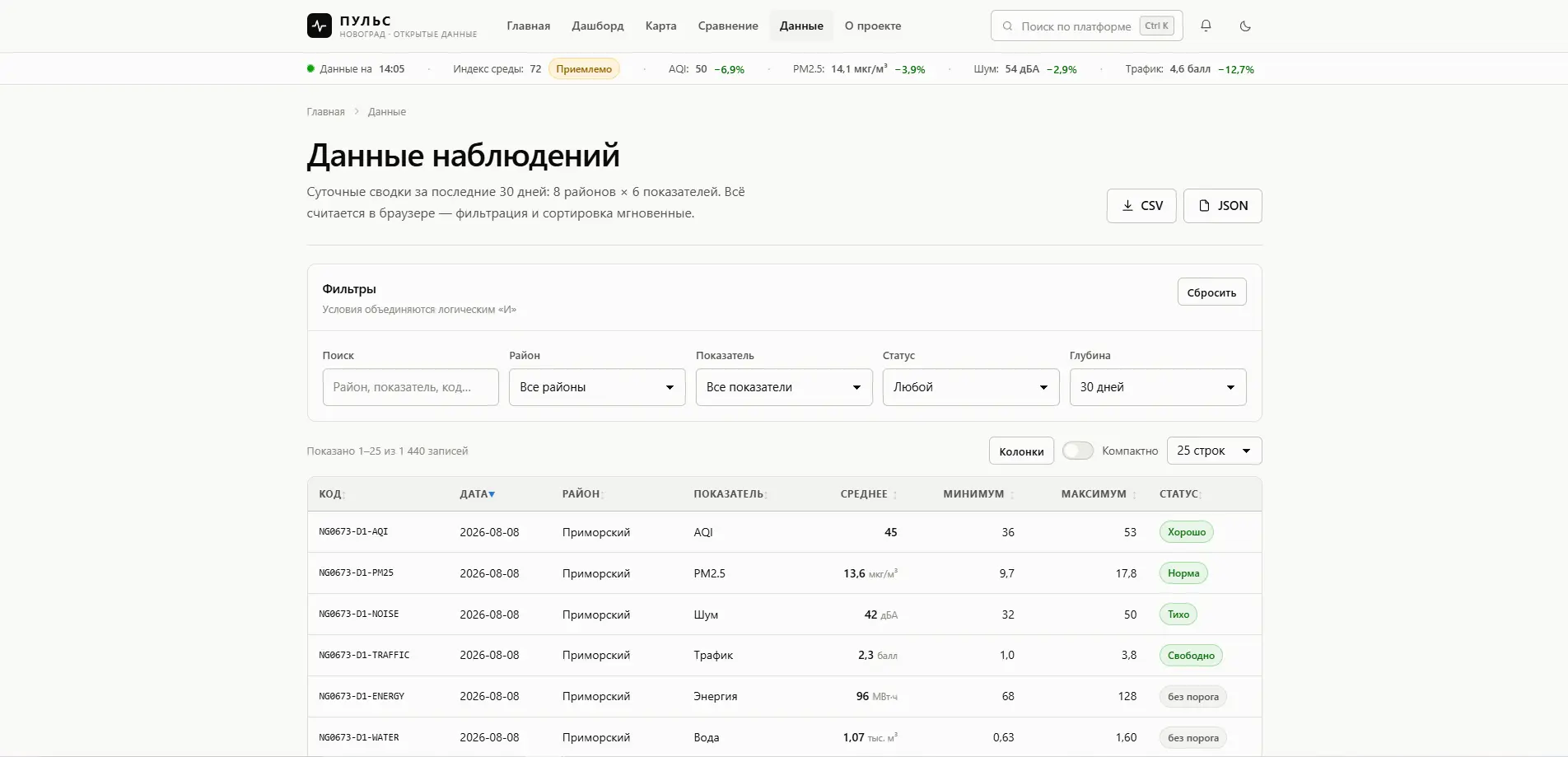Click code NG0673-D1-TRAFFIC
1568x757 pixels.
point(364,656)
